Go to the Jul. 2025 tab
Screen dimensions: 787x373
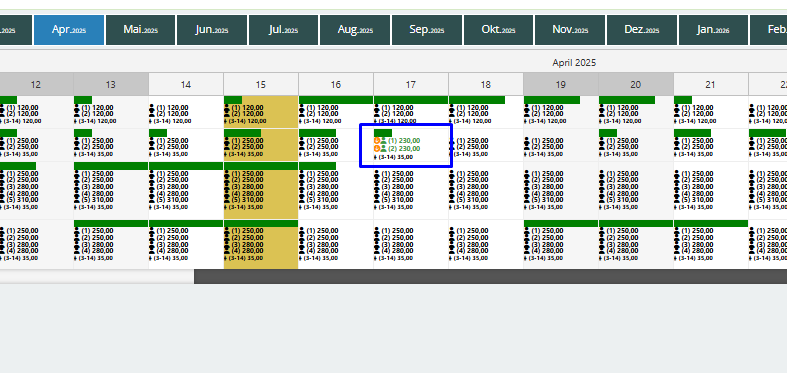(x=284, y=30)
